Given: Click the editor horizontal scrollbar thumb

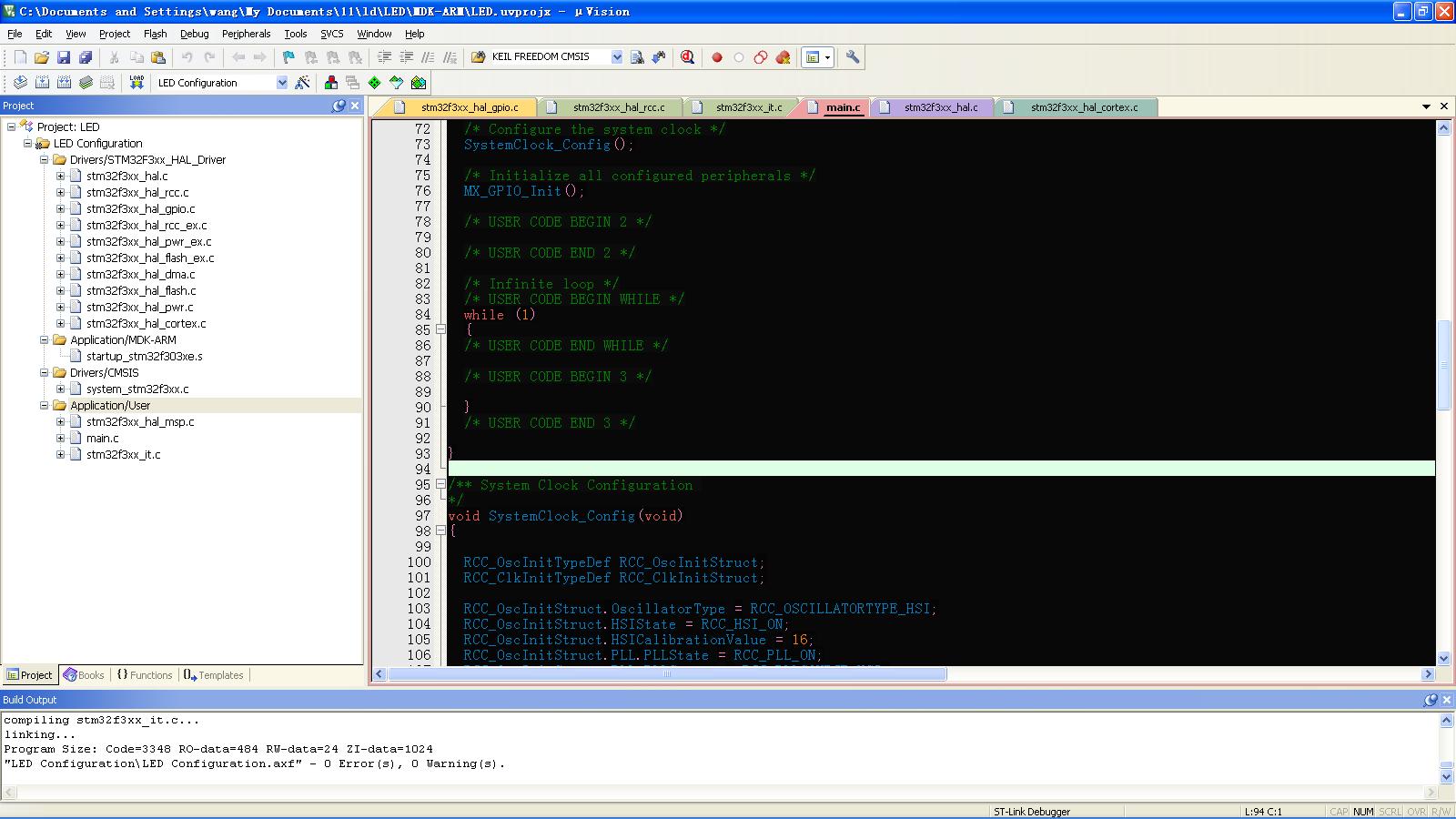Looking at the screenshot, I should [x=667, y=674].
